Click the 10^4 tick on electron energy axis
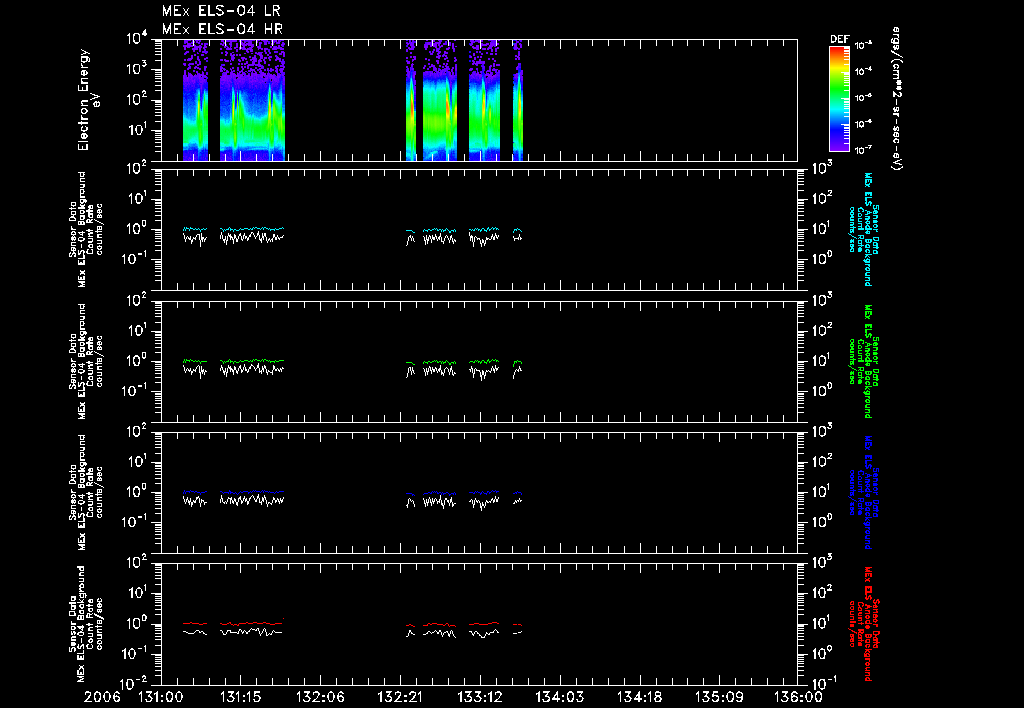 pyautogui.click(x=137, y=39)
